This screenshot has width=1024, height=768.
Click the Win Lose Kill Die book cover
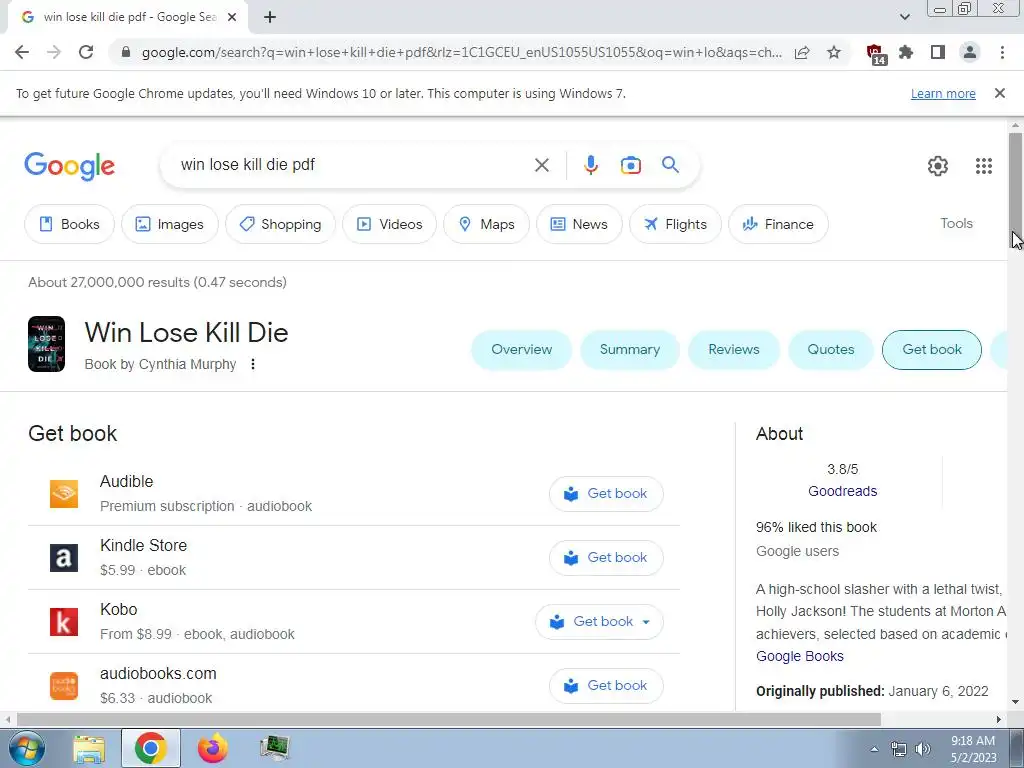tap(46, 344)
